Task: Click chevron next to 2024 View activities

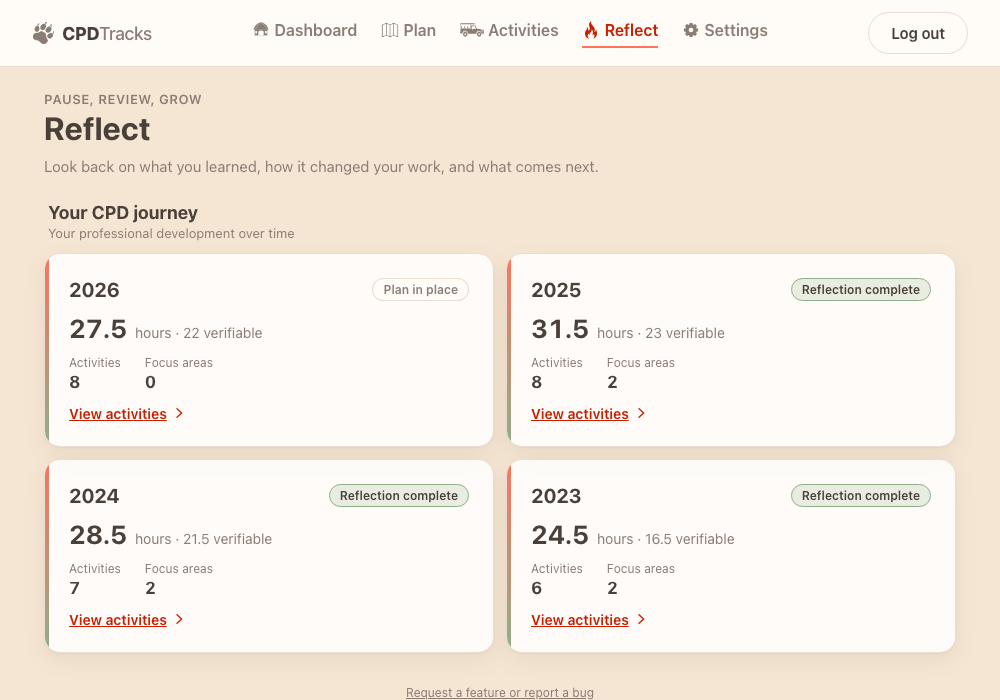Action: point(179,619)
